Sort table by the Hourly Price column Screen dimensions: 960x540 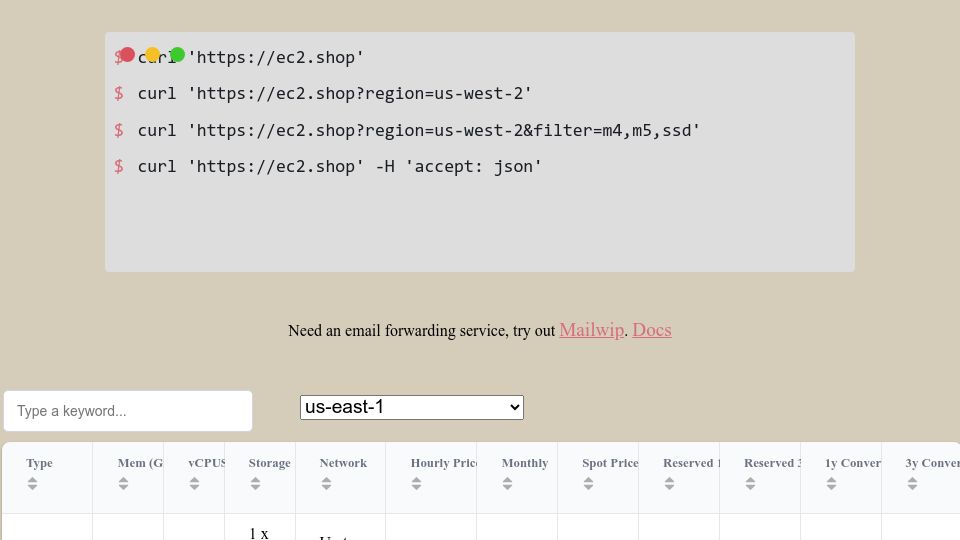(416, 484)
